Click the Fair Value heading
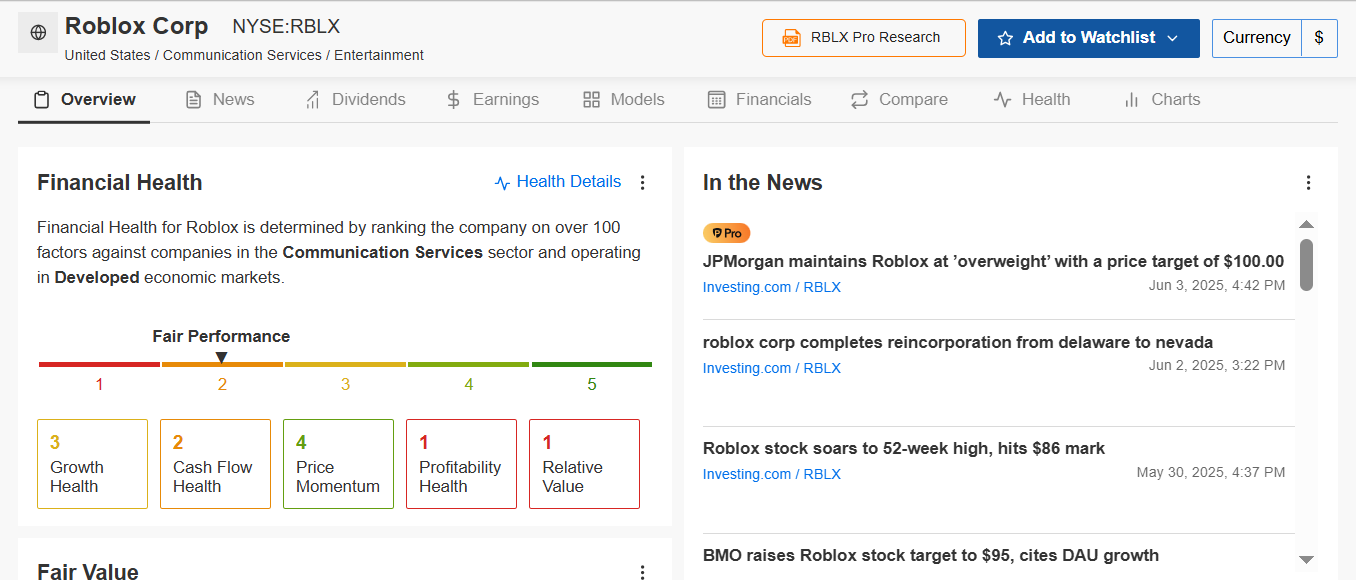Image resolution: width=1356 pixels, height=580 pixels. 88,571
